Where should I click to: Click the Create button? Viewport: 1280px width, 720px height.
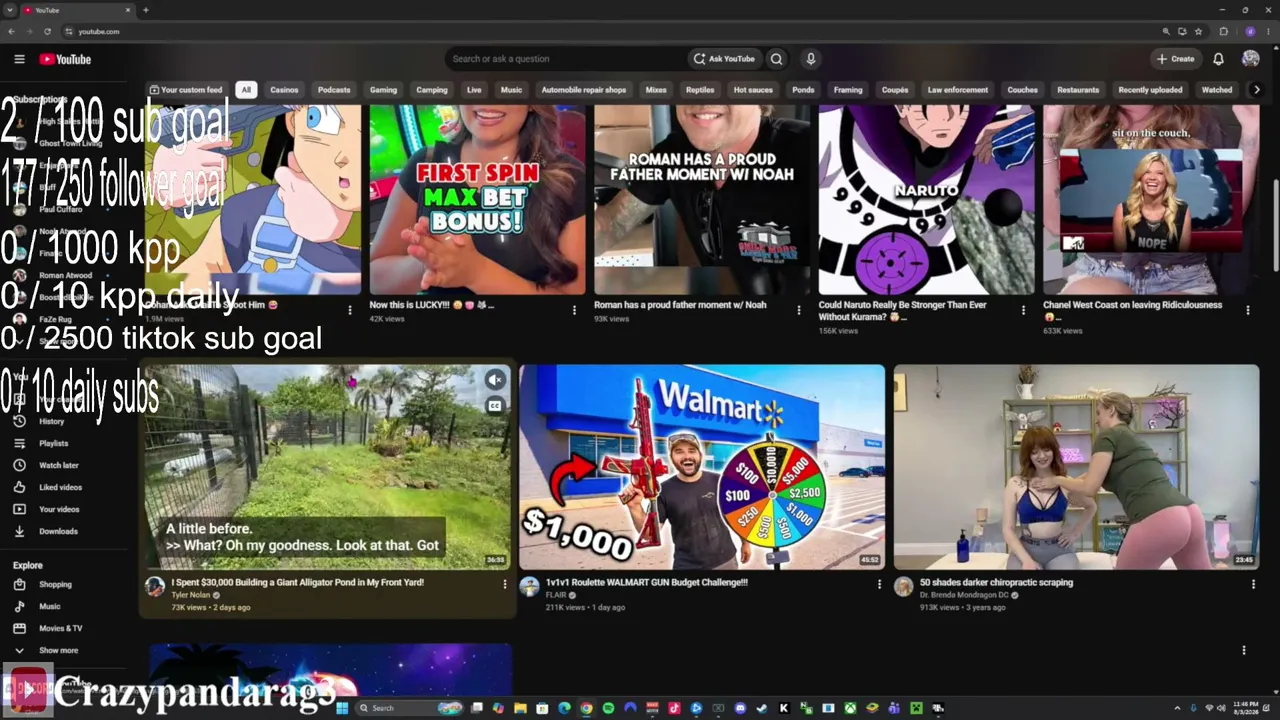coord(1175,59)
